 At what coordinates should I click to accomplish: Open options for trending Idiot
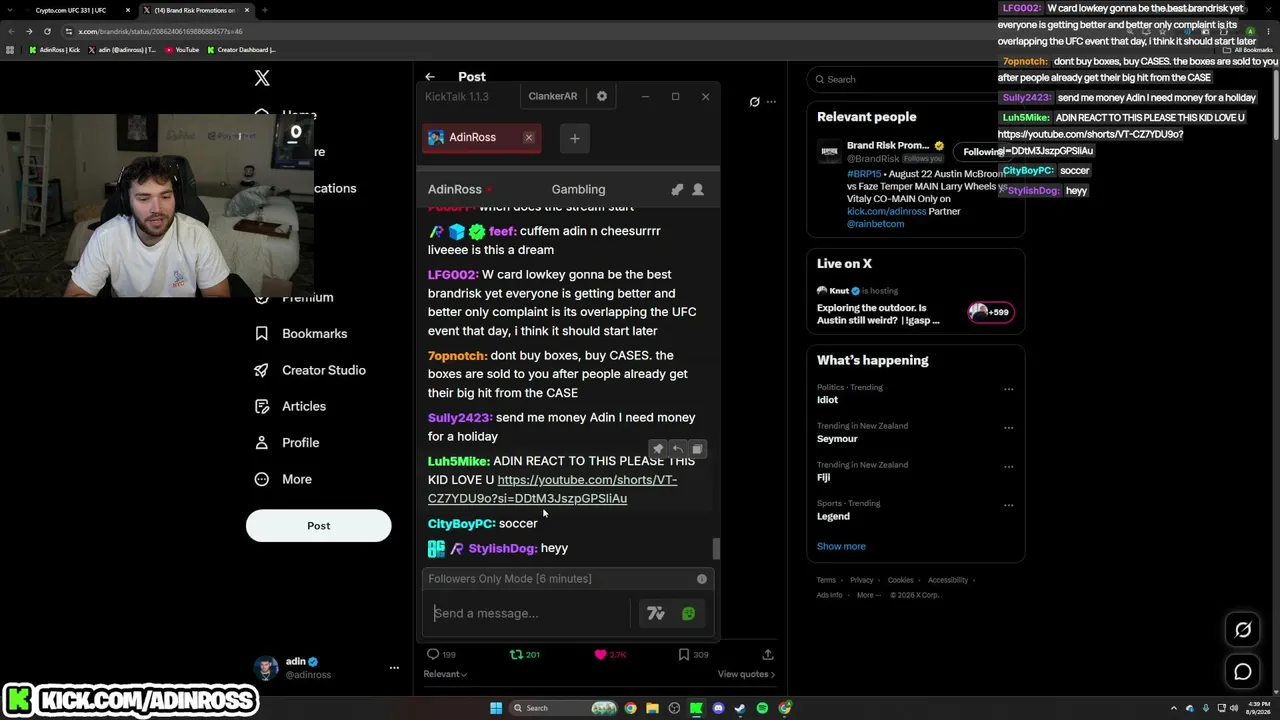(1008, 389)
